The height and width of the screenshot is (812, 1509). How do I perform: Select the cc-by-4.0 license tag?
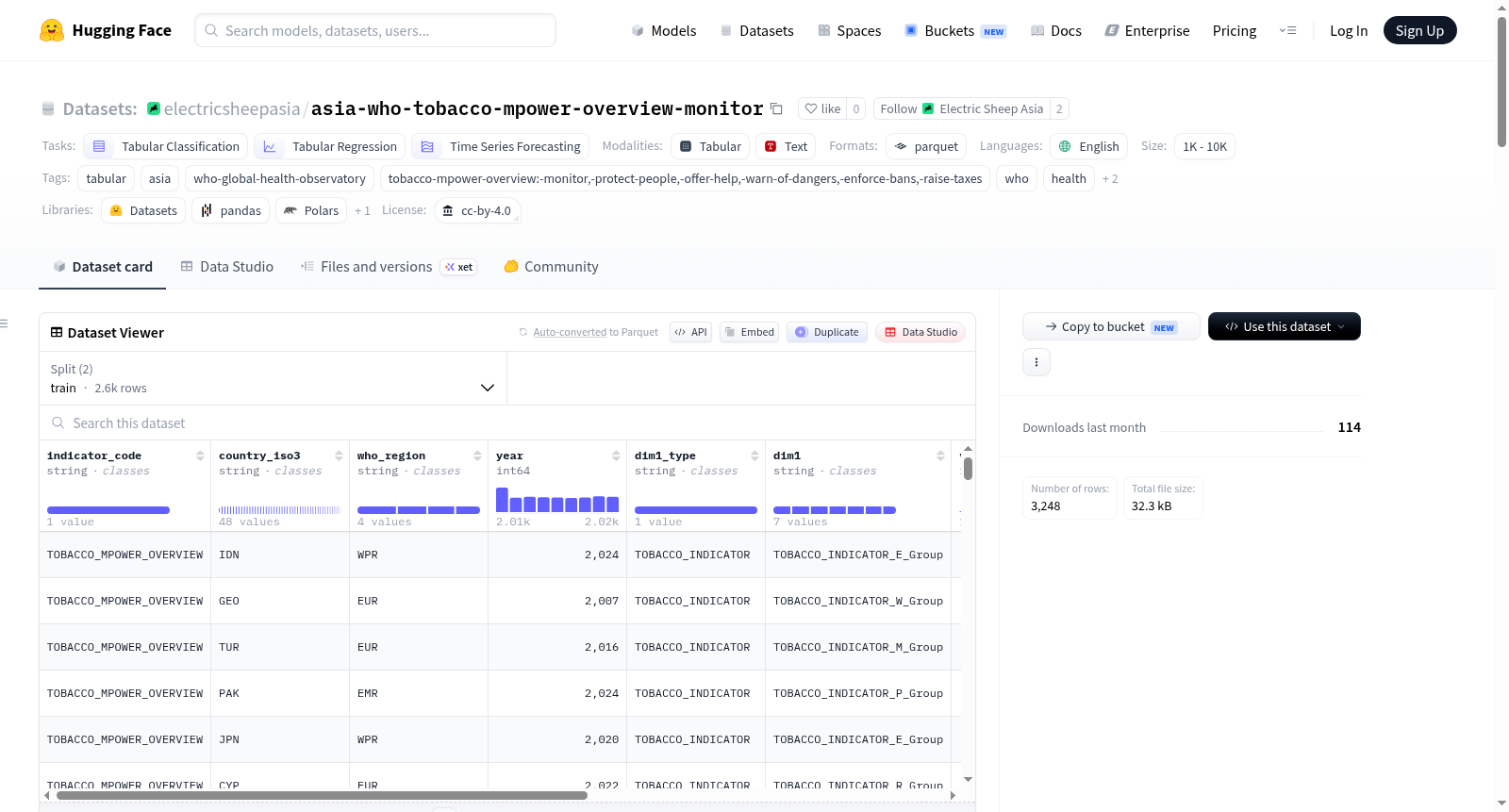(x=477, y=210)
